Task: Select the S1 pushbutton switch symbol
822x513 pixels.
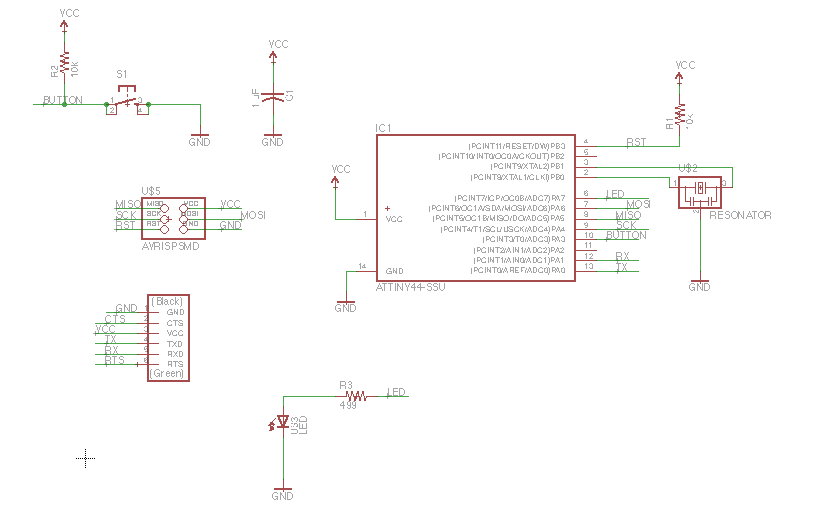Action: click(x=127, y=101)
